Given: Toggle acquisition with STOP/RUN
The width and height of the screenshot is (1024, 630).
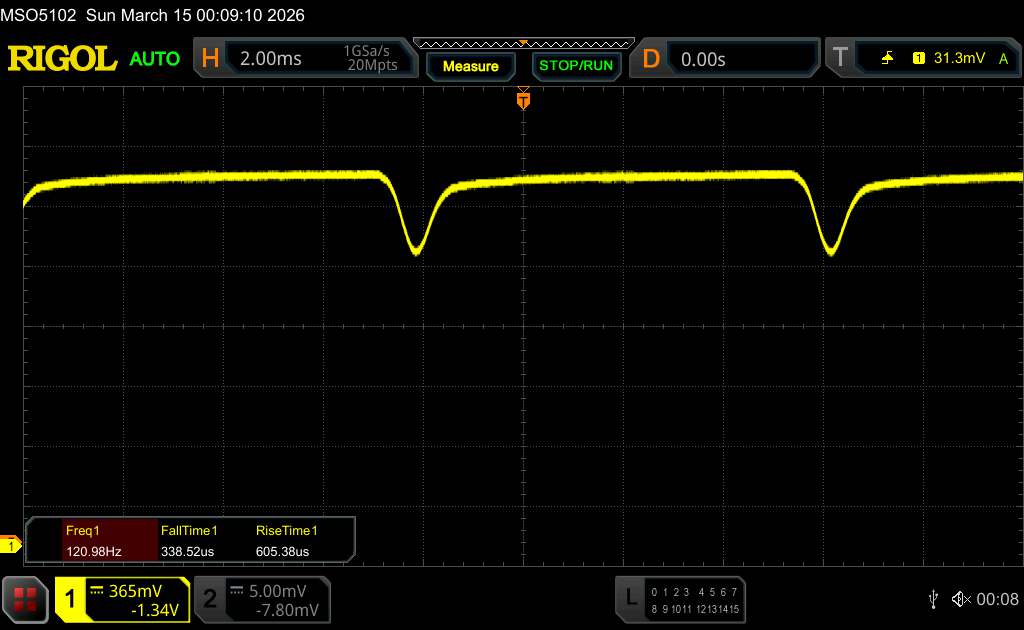Looking at the screenshot, I should click(x=575, y=66).
